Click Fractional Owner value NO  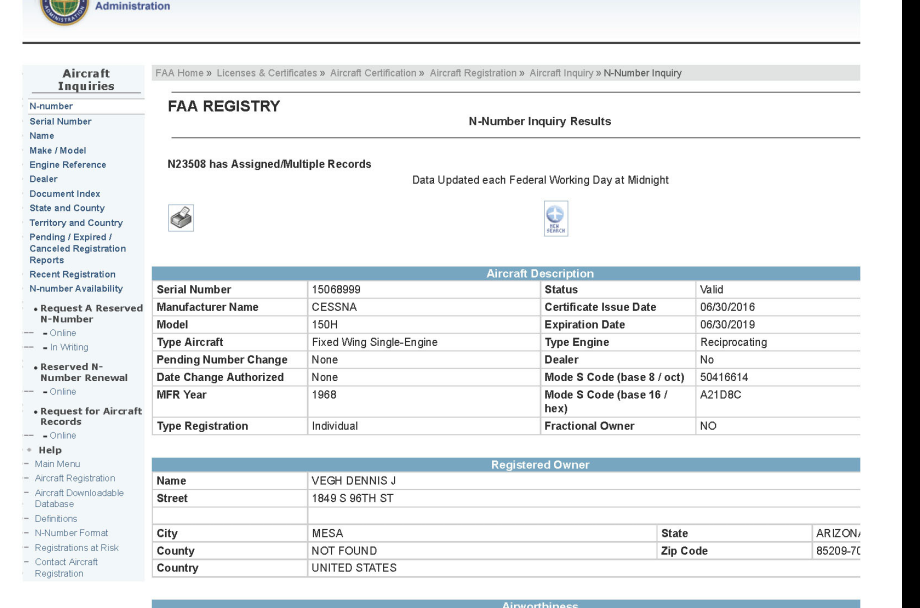(x=708, y=426)
